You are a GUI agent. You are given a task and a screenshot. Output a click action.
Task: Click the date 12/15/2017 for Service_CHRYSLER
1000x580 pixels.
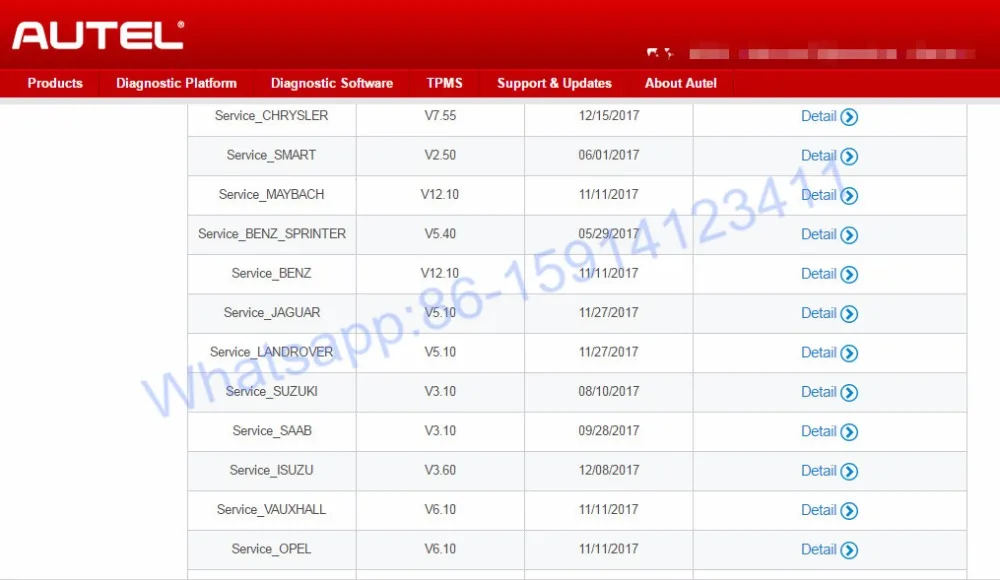pyautogui.click(x=608, y=115)
